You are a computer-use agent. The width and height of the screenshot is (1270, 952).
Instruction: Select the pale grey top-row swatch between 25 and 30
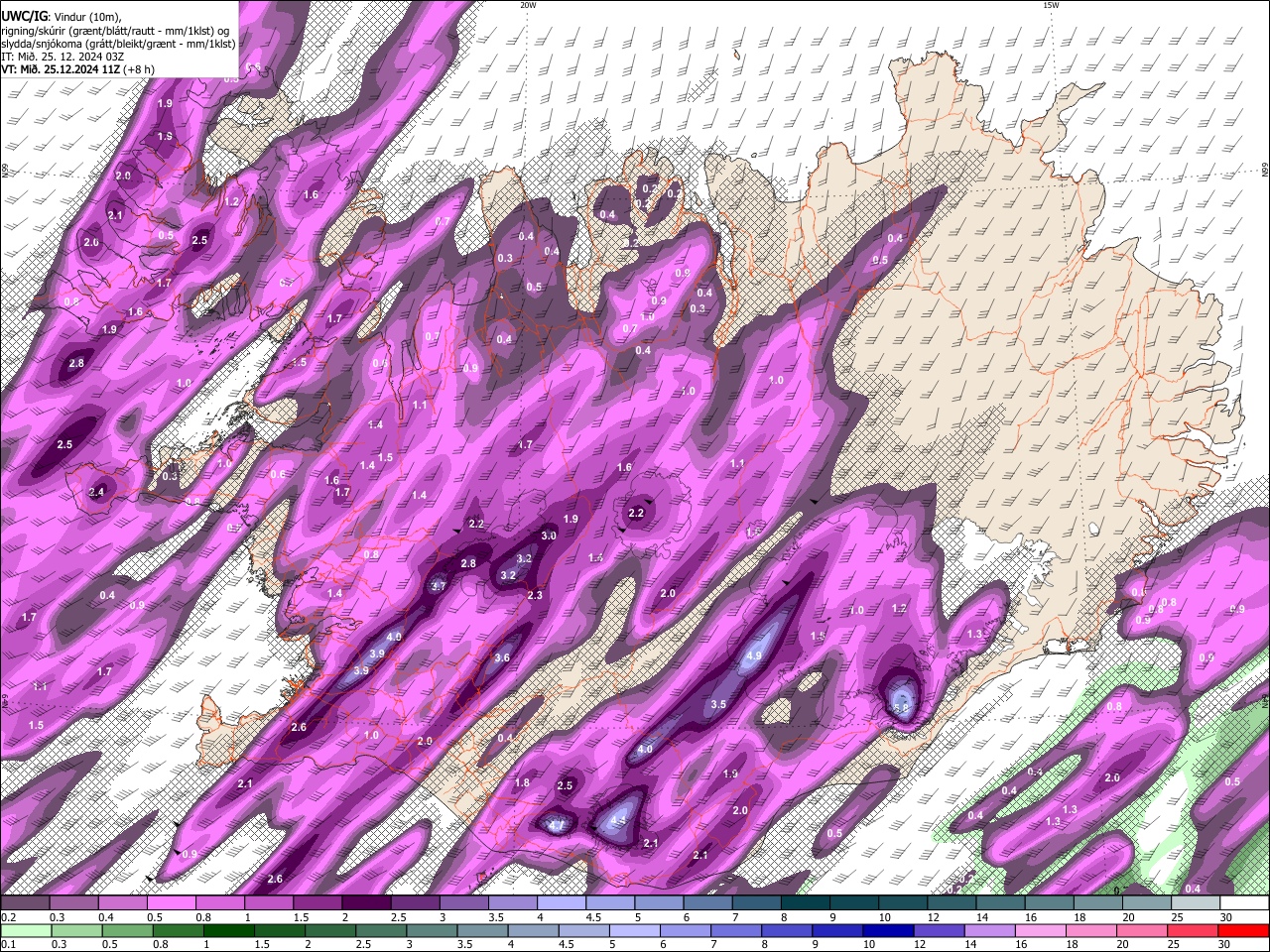[x=1197, y=903]
